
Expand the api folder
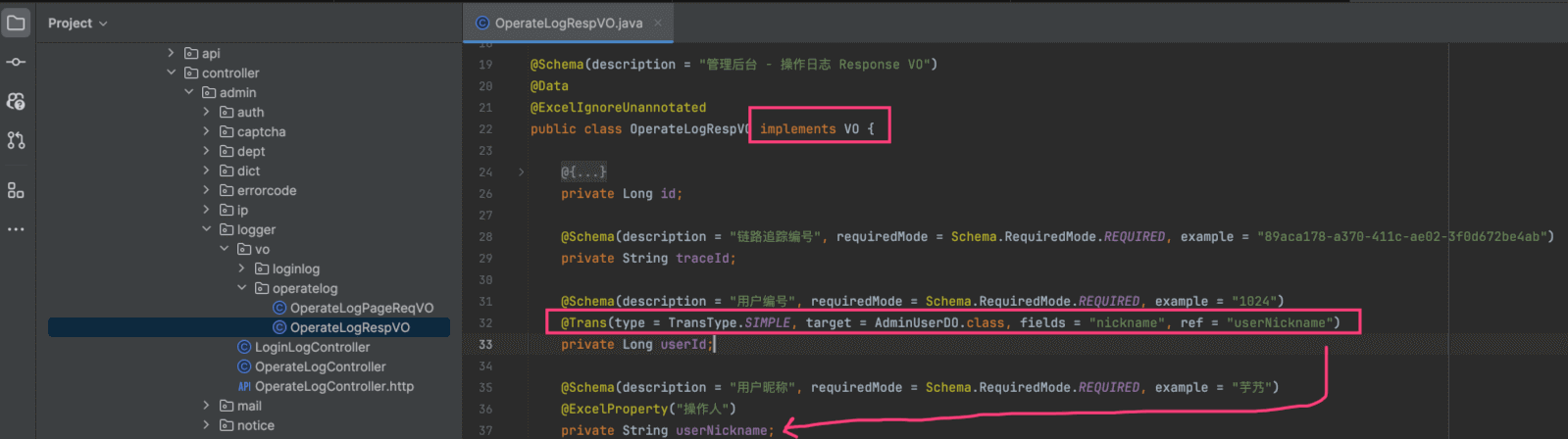click(171, 53)
